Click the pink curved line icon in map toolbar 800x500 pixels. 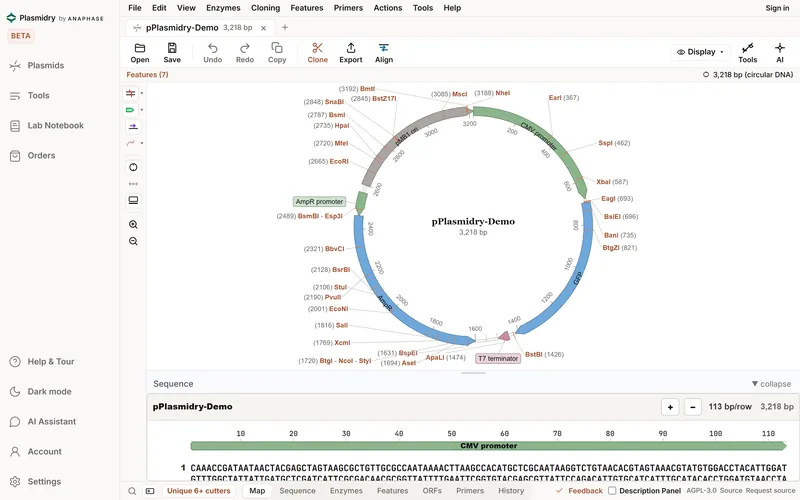[x=131, y=143]
